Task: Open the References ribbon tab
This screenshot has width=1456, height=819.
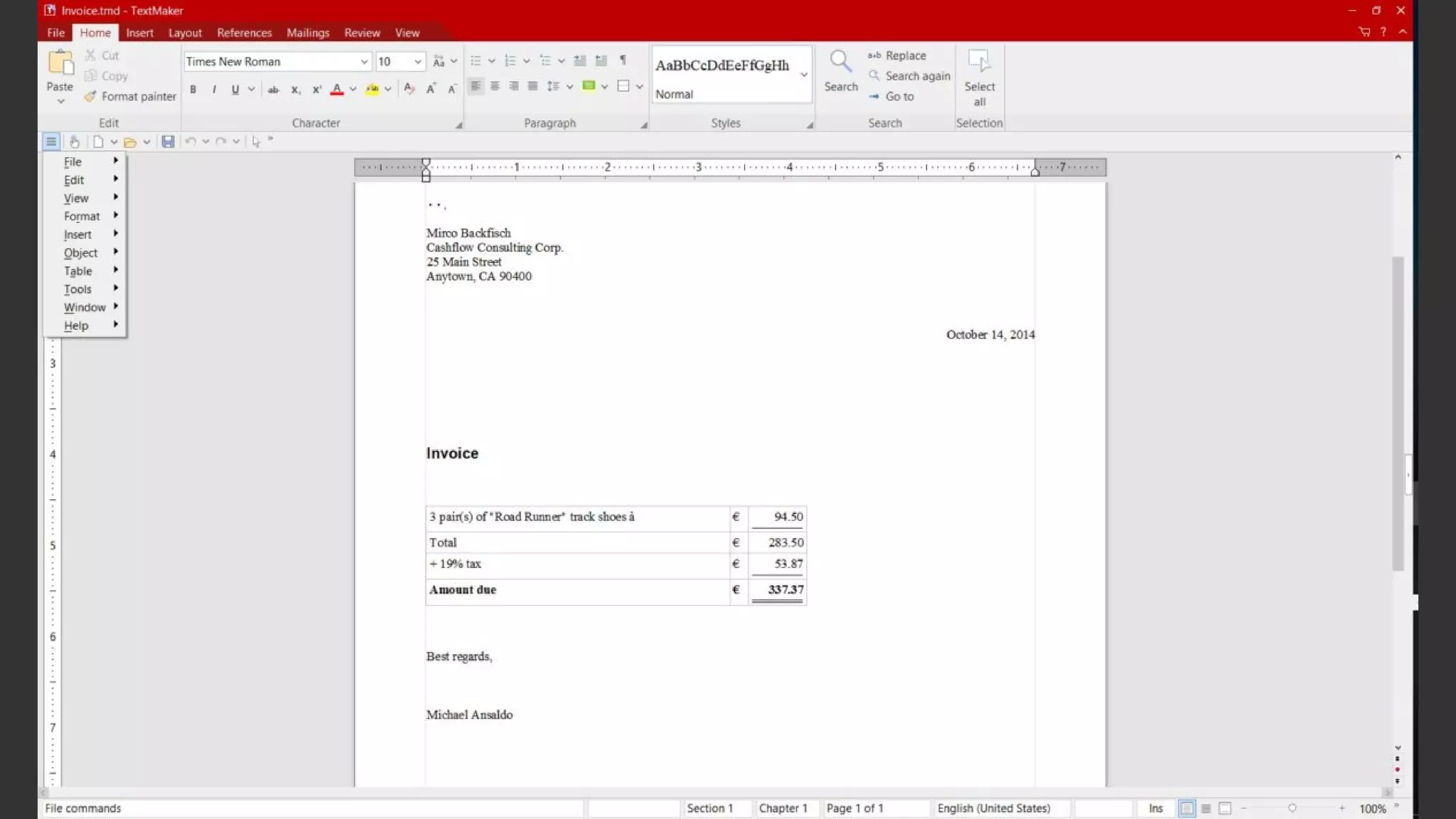Action: (x=244, y=33)
